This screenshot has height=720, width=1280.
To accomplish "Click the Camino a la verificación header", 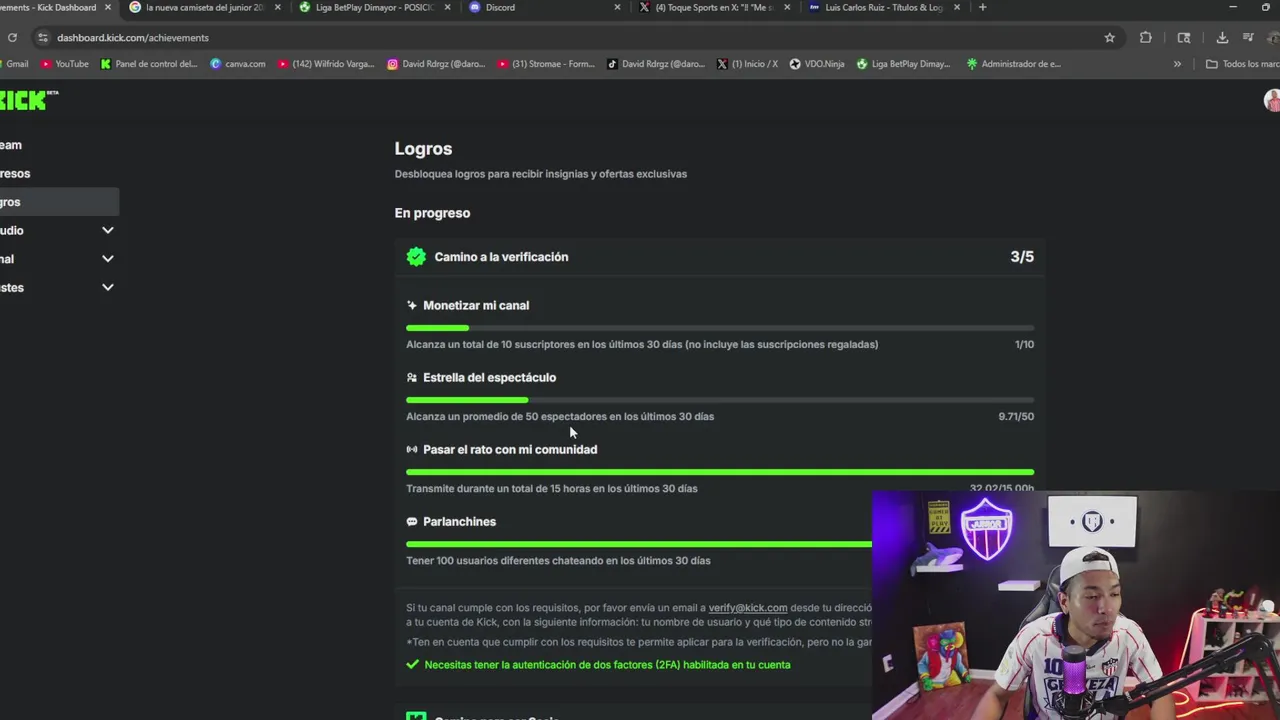I will coord(720,257).
